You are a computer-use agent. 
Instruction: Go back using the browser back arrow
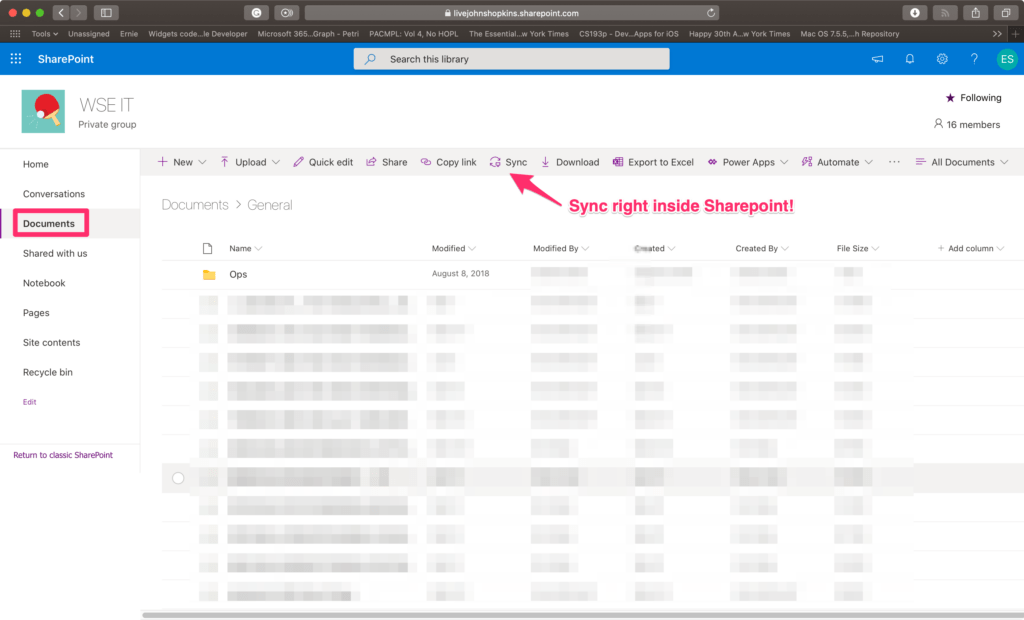(x=61, y=12)
